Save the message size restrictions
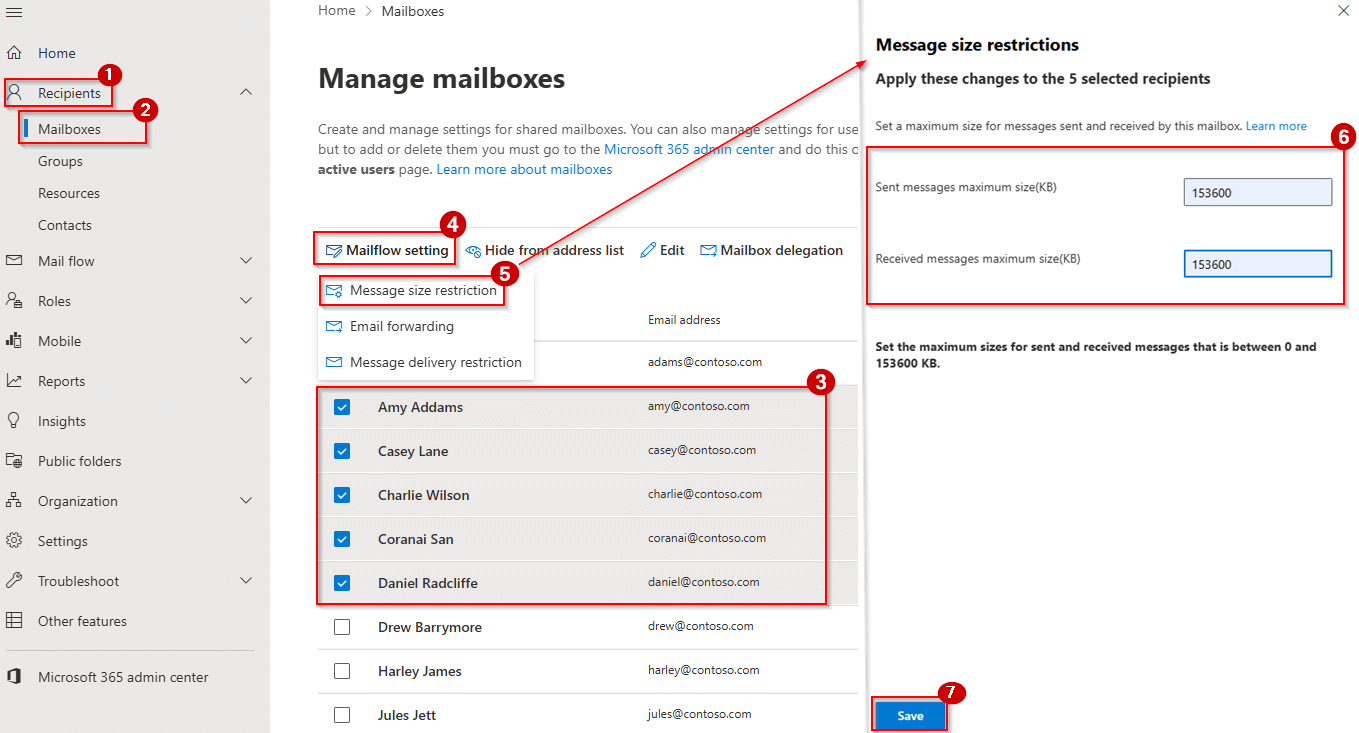The image size is (1359, 733). (x=908, y=715)
